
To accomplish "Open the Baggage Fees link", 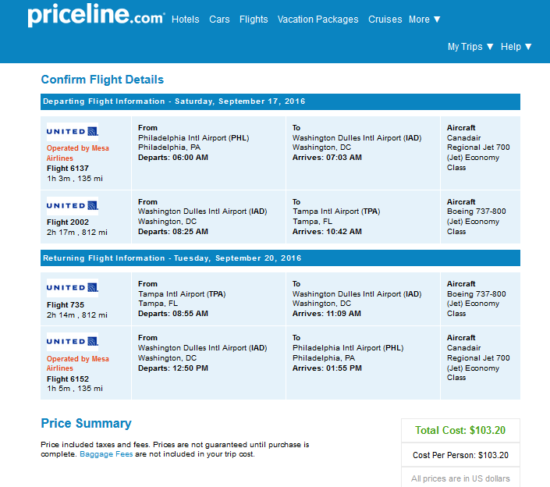I will coord(106,454).
